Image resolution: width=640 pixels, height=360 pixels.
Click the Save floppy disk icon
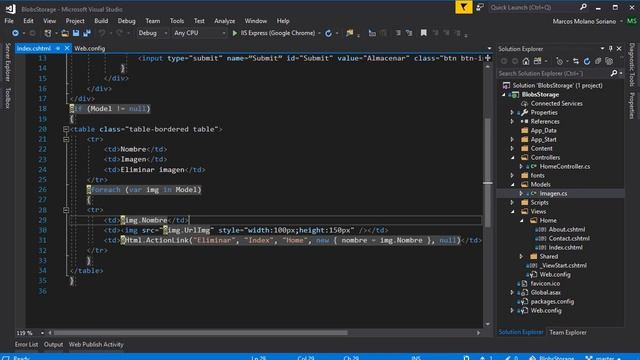pos(76,33)
